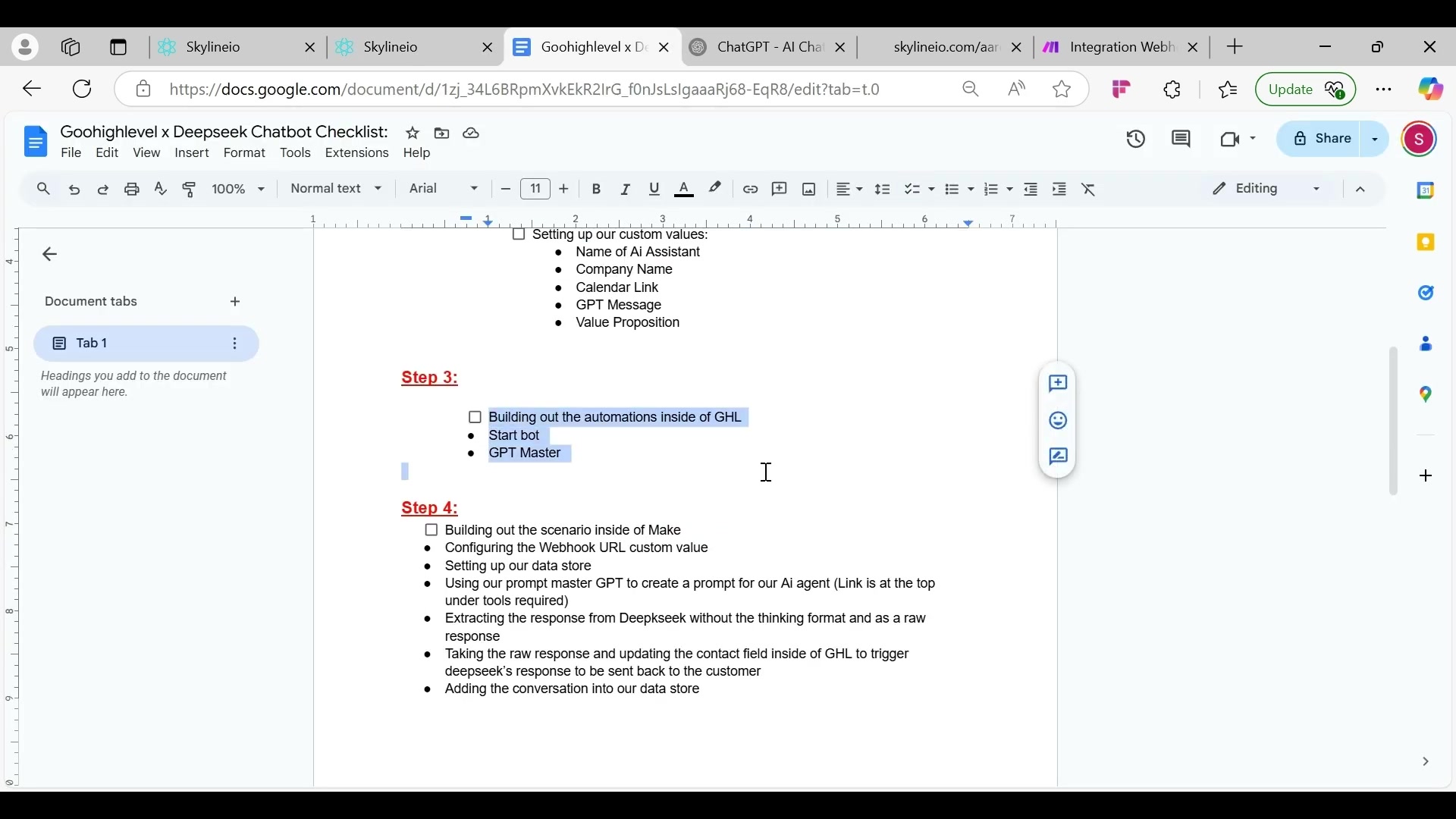Click the browser Update button
The image size is (1456, 819).
(x=1306, y=89)
